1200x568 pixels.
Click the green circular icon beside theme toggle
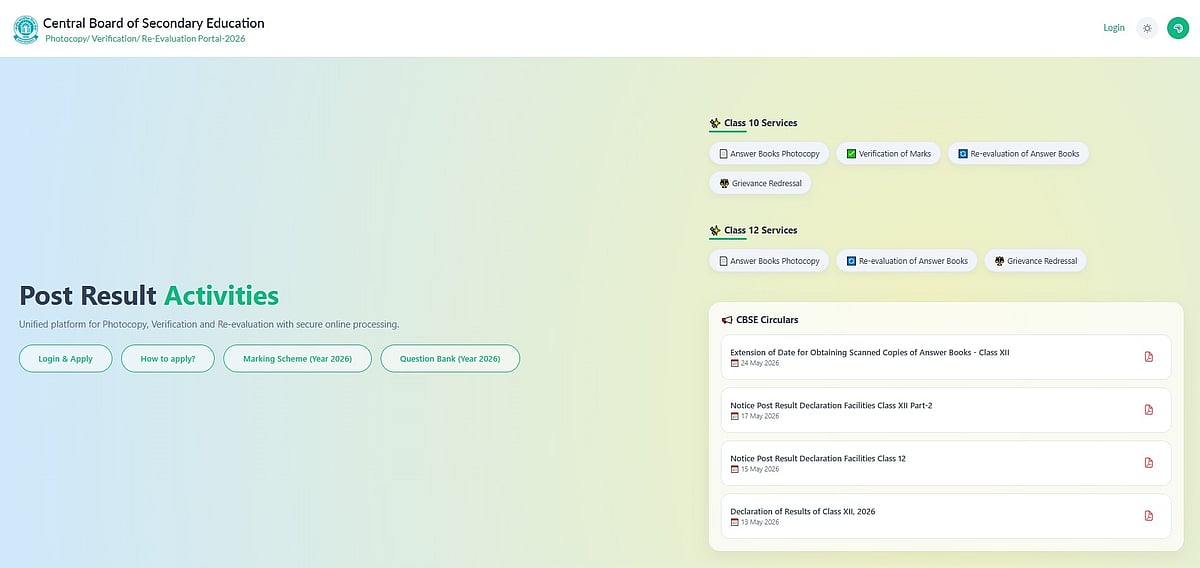1177,28
